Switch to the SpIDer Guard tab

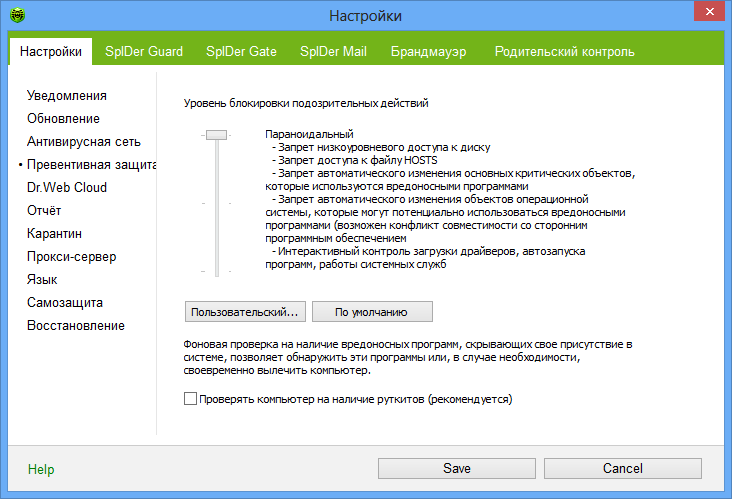click(x=144, y=51)
